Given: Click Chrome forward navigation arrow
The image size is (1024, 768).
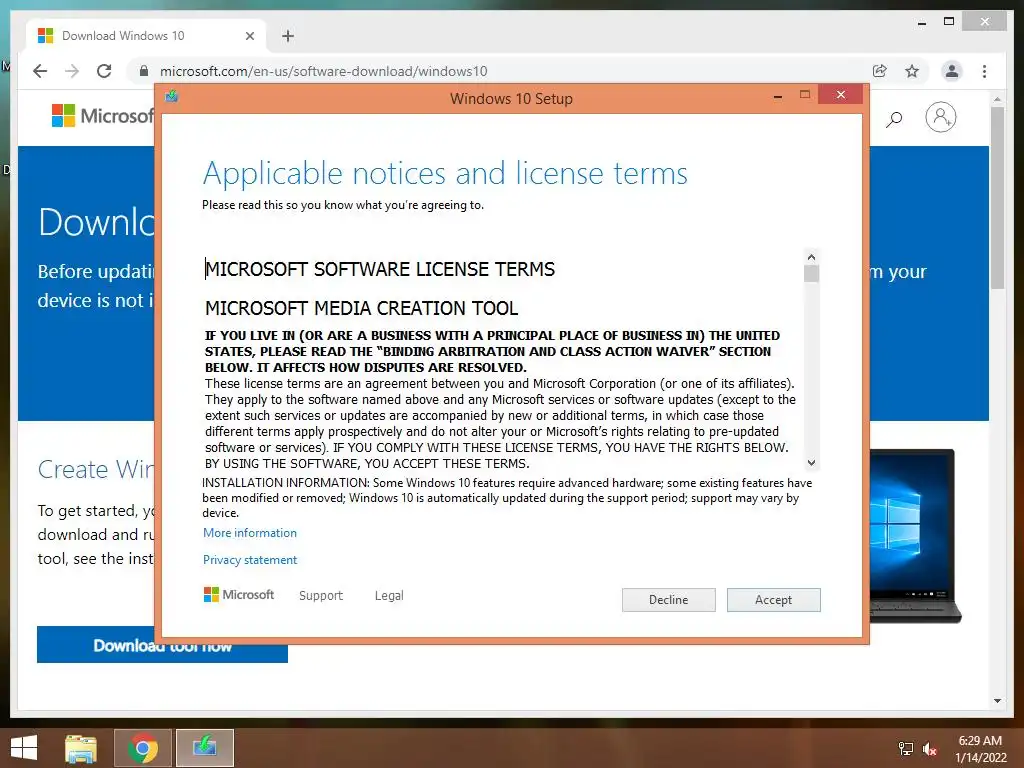Looking at the screenshot, I should (72, 71).
